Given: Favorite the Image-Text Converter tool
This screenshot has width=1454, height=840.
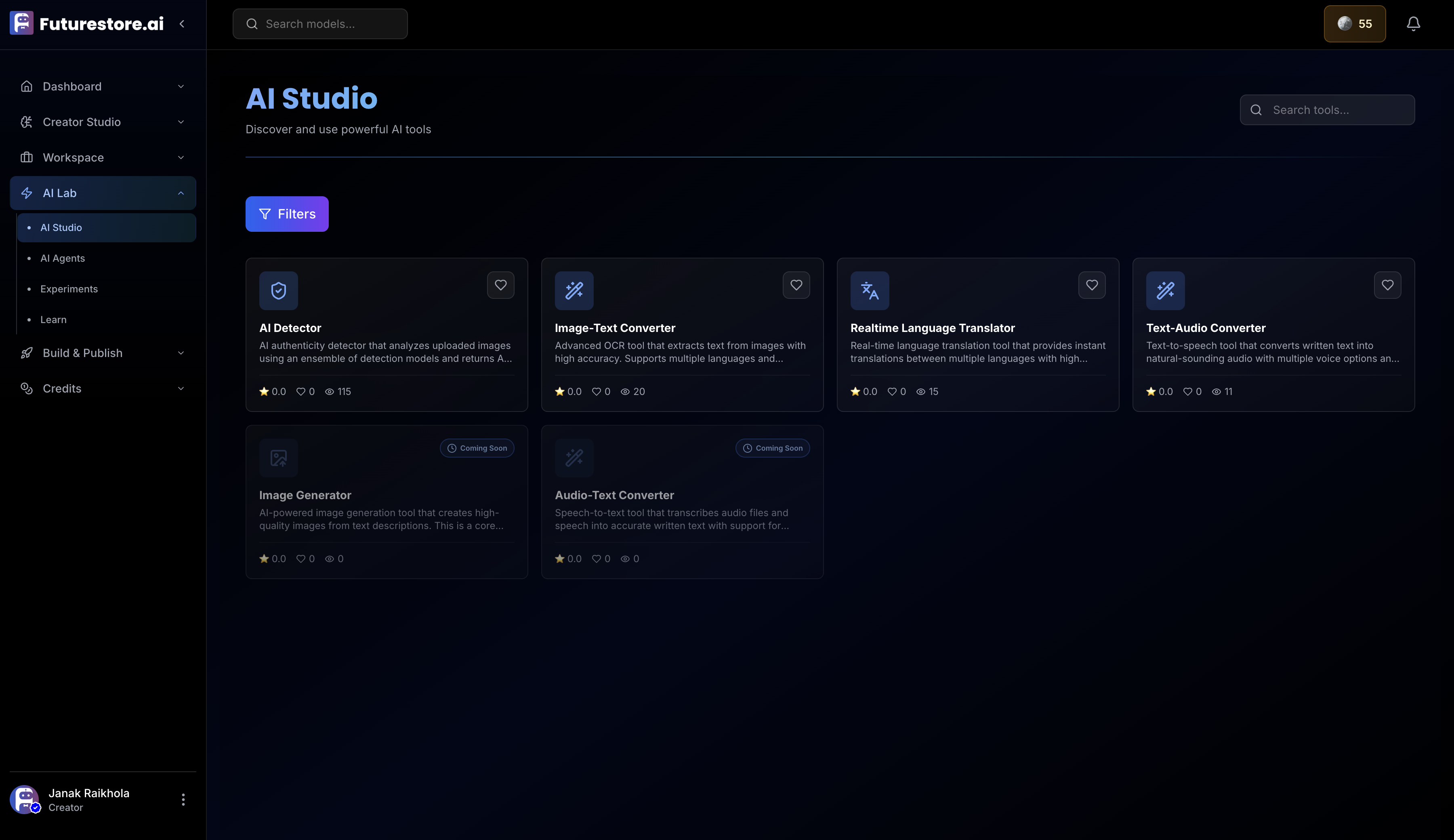Looking at the screenshot, I should (x=796, y=285).
